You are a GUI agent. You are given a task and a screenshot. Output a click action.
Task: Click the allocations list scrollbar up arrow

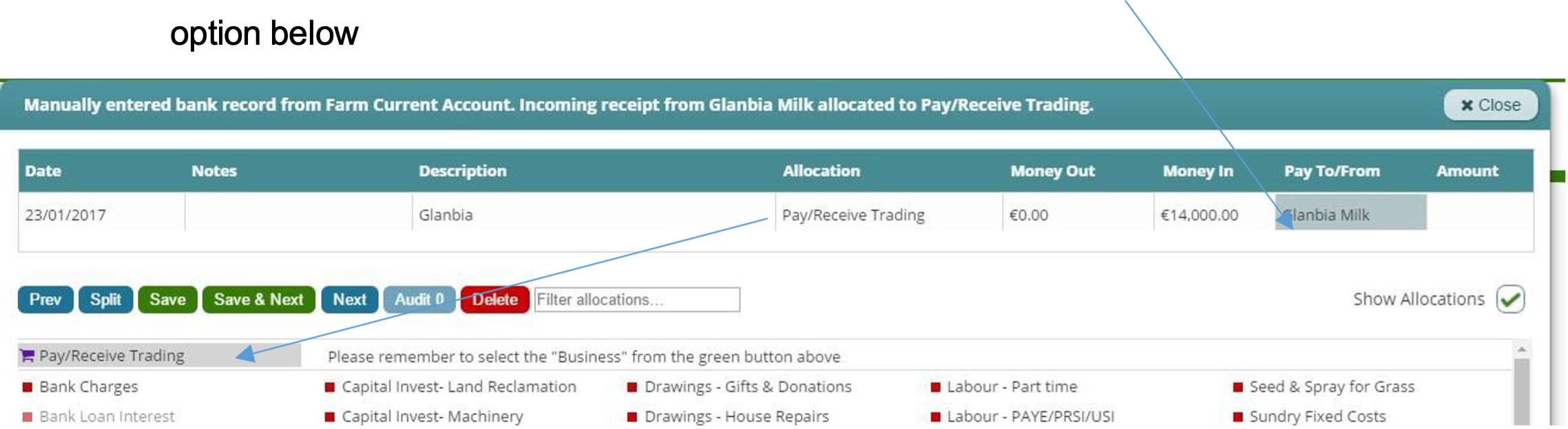1521,350
